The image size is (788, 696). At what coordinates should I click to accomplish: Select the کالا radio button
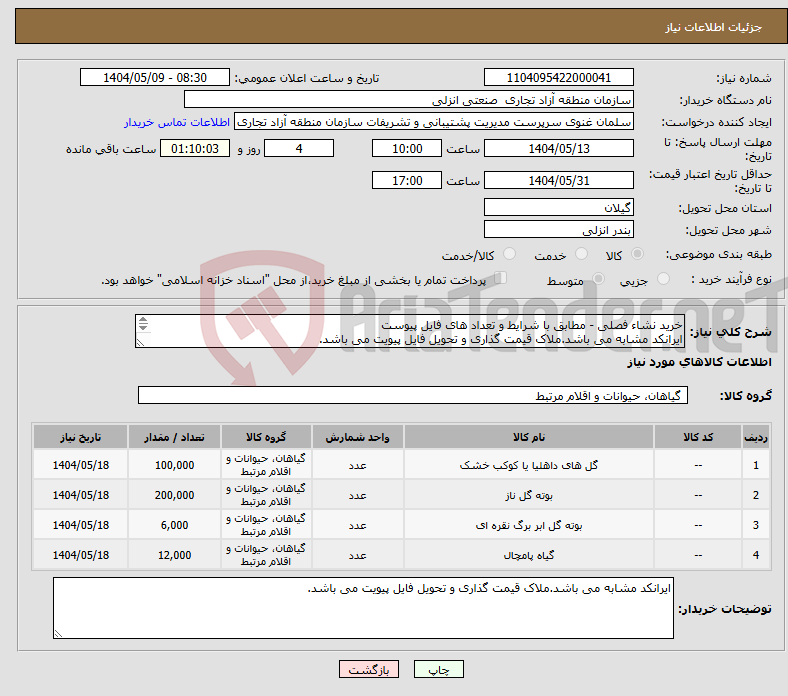coord(638,256)
